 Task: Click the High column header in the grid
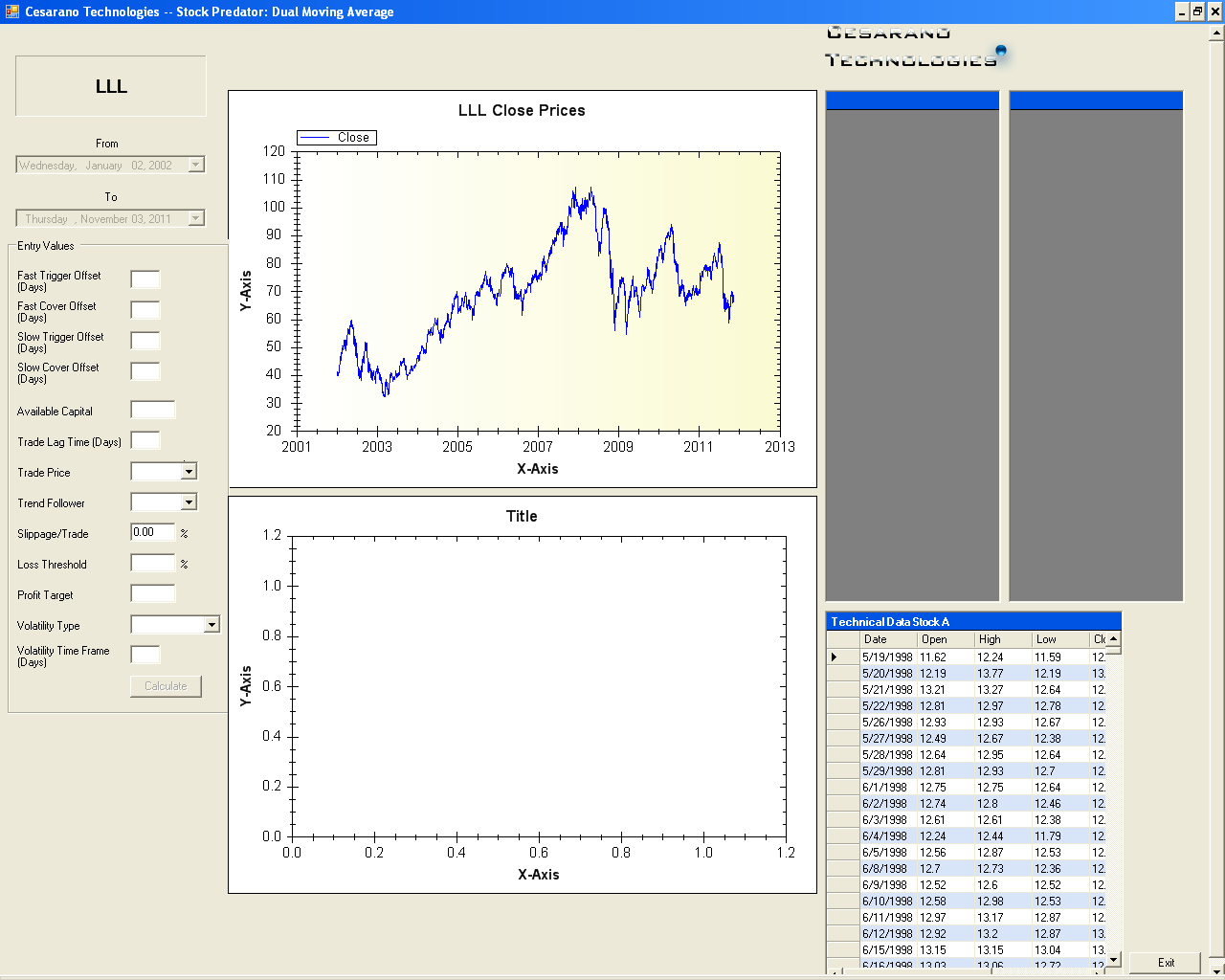click(1001, 639)
